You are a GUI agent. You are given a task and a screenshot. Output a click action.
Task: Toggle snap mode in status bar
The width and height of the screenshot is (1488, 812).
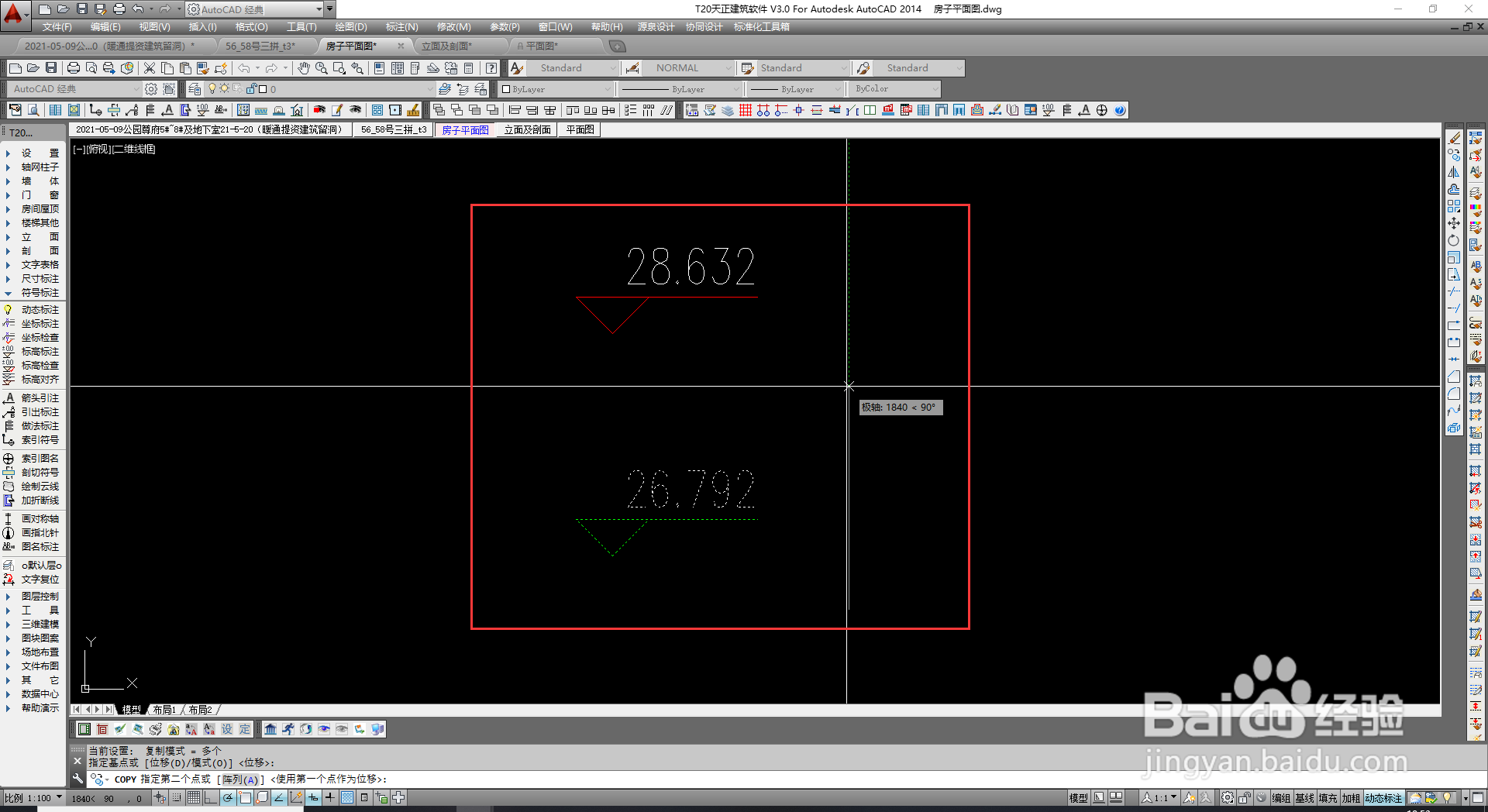[177, 797]
